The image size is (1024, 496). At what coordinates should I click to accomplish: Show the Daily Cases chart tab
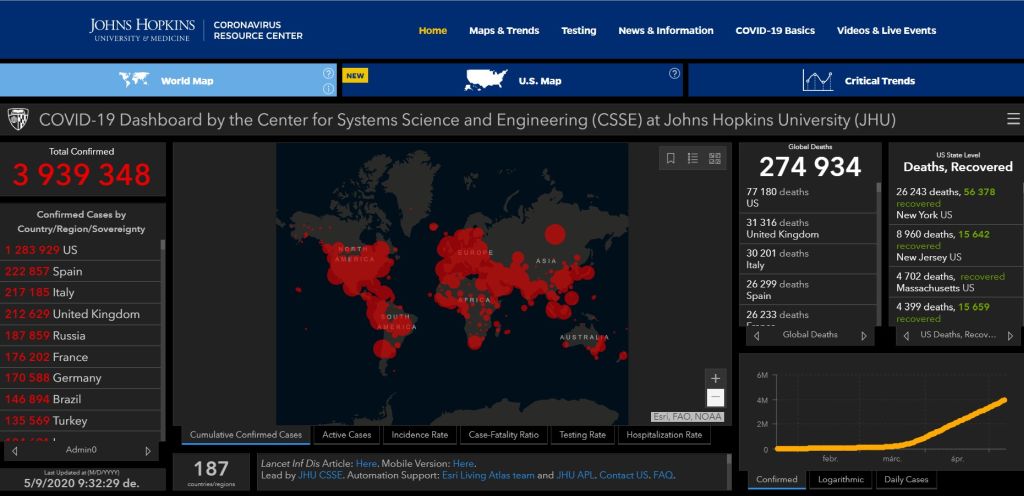click(x=906, y=480)
